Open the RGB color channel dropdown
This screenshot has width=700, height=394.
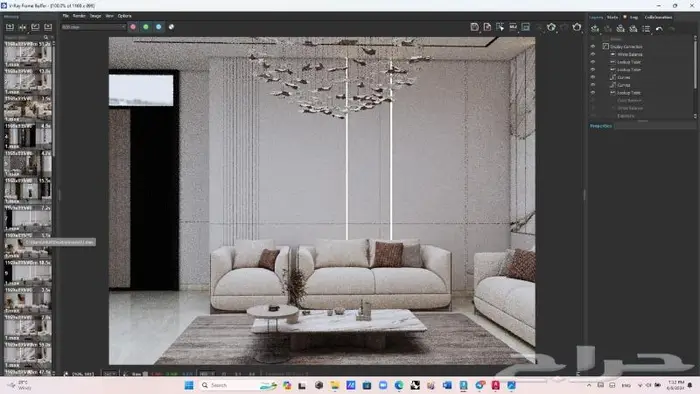94,27
